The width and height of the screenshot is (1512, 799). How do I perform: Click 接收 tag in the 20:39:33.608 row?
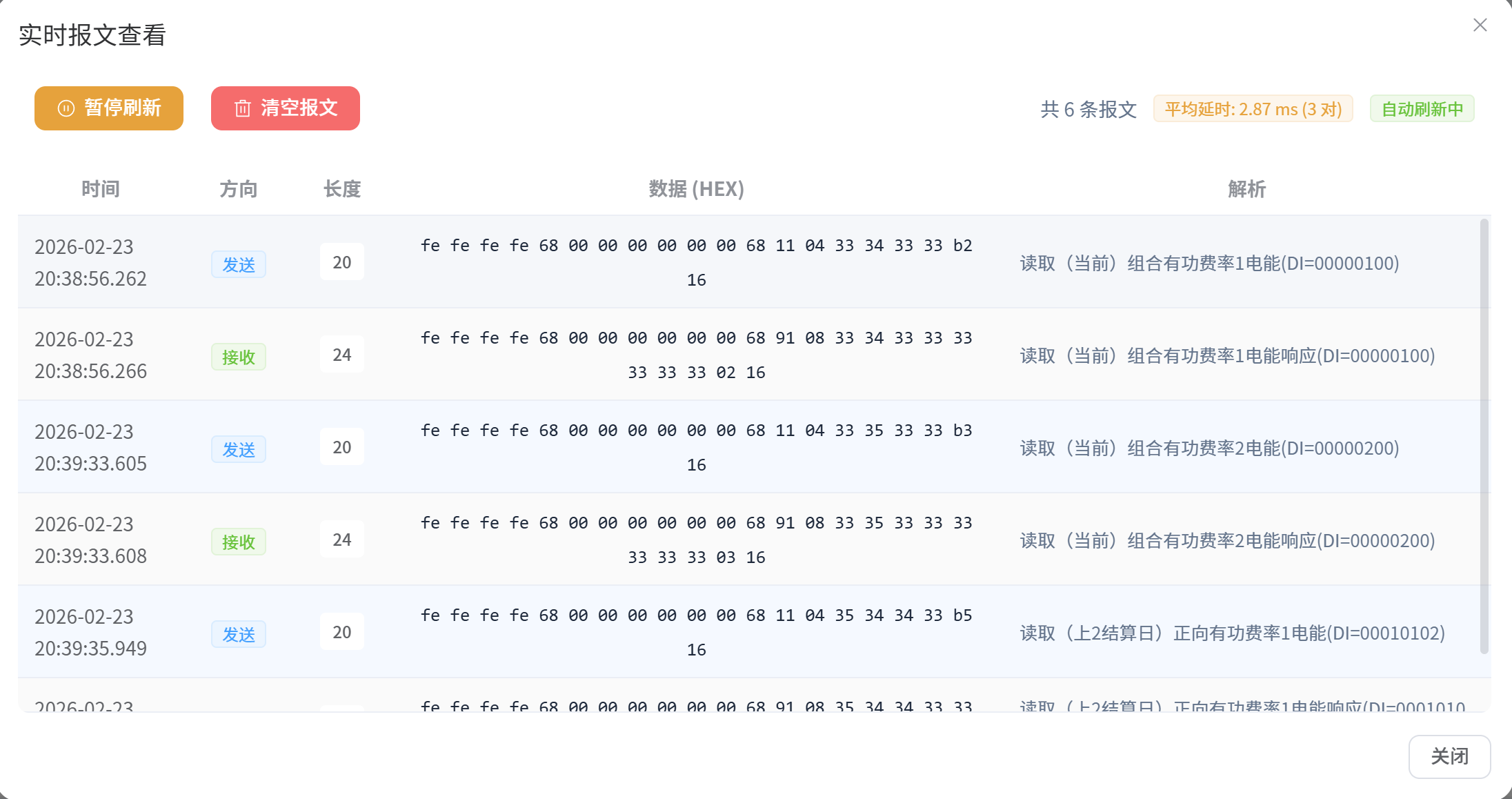click(x=239, y=542)
